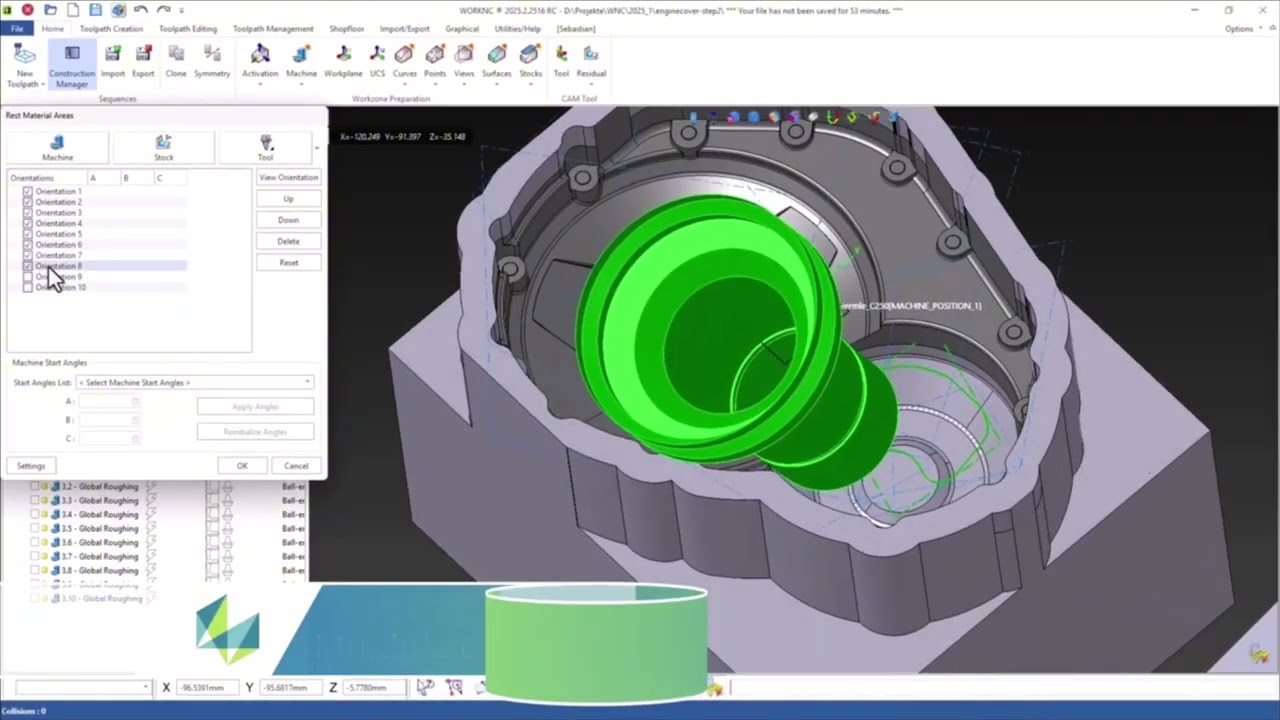Switch to the Toolpath Creation tab

point(111,29)
